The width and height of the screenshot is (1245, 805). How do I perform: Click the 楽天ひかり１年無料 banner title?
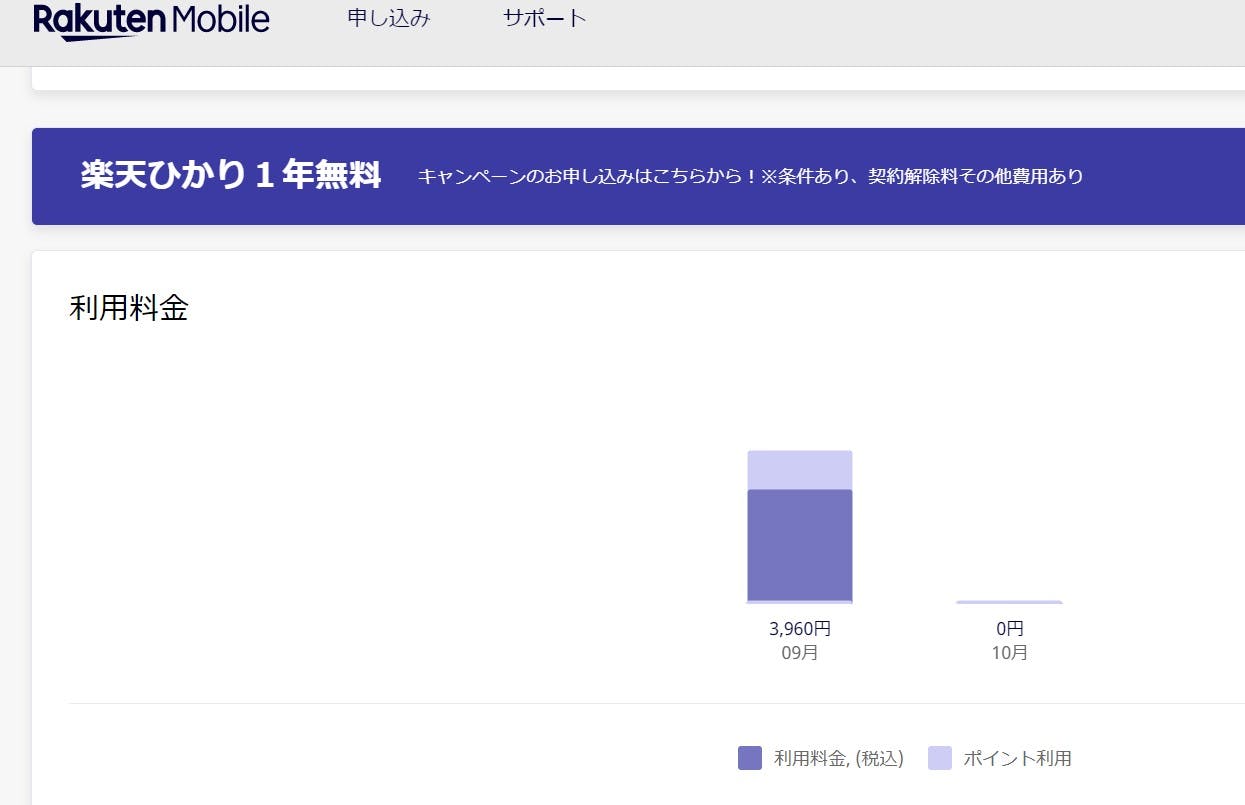coord(230,176)
